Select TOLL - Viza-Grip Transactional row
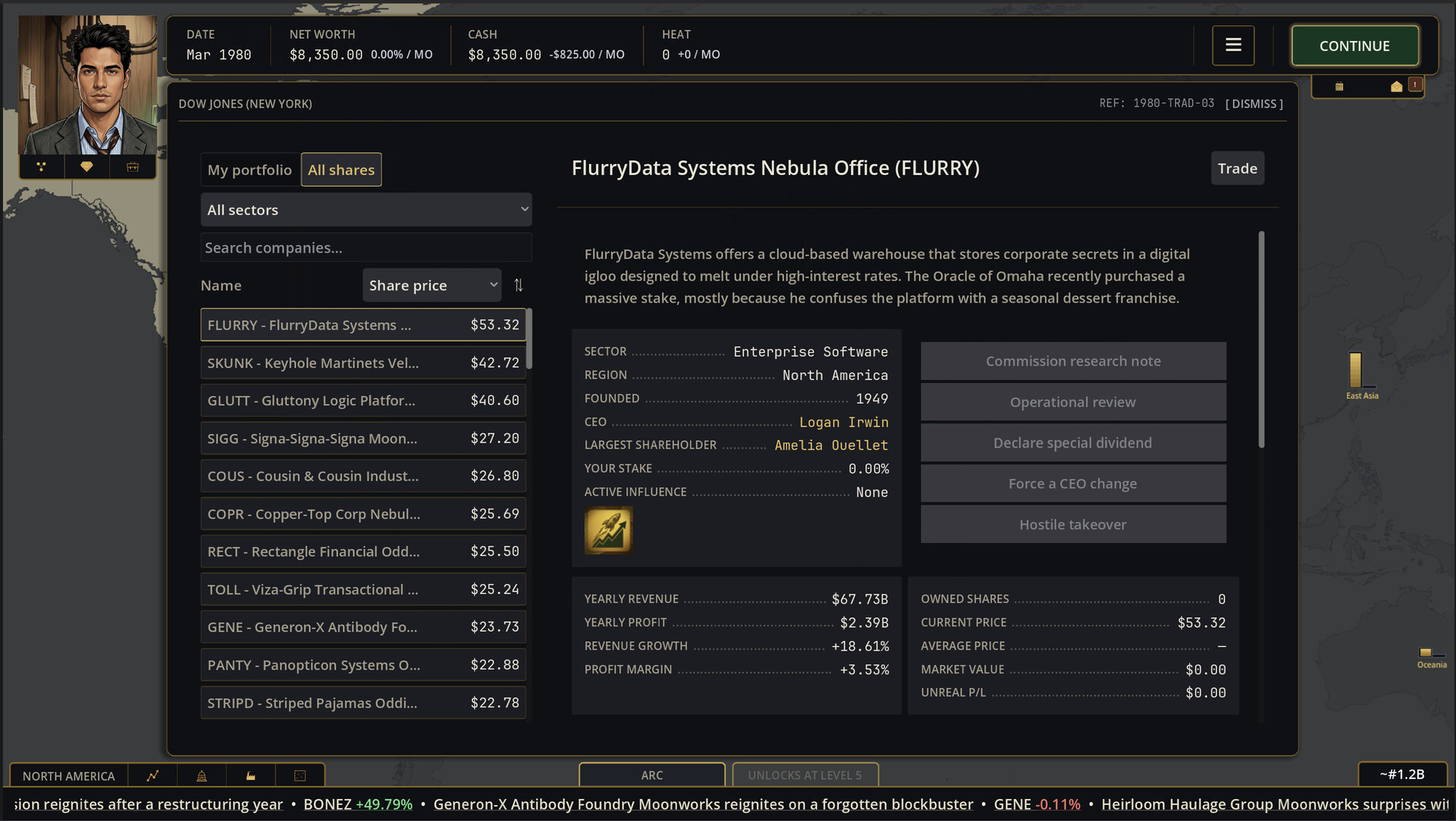Viewport: 1456px width, 821px height. coord(363,589)
